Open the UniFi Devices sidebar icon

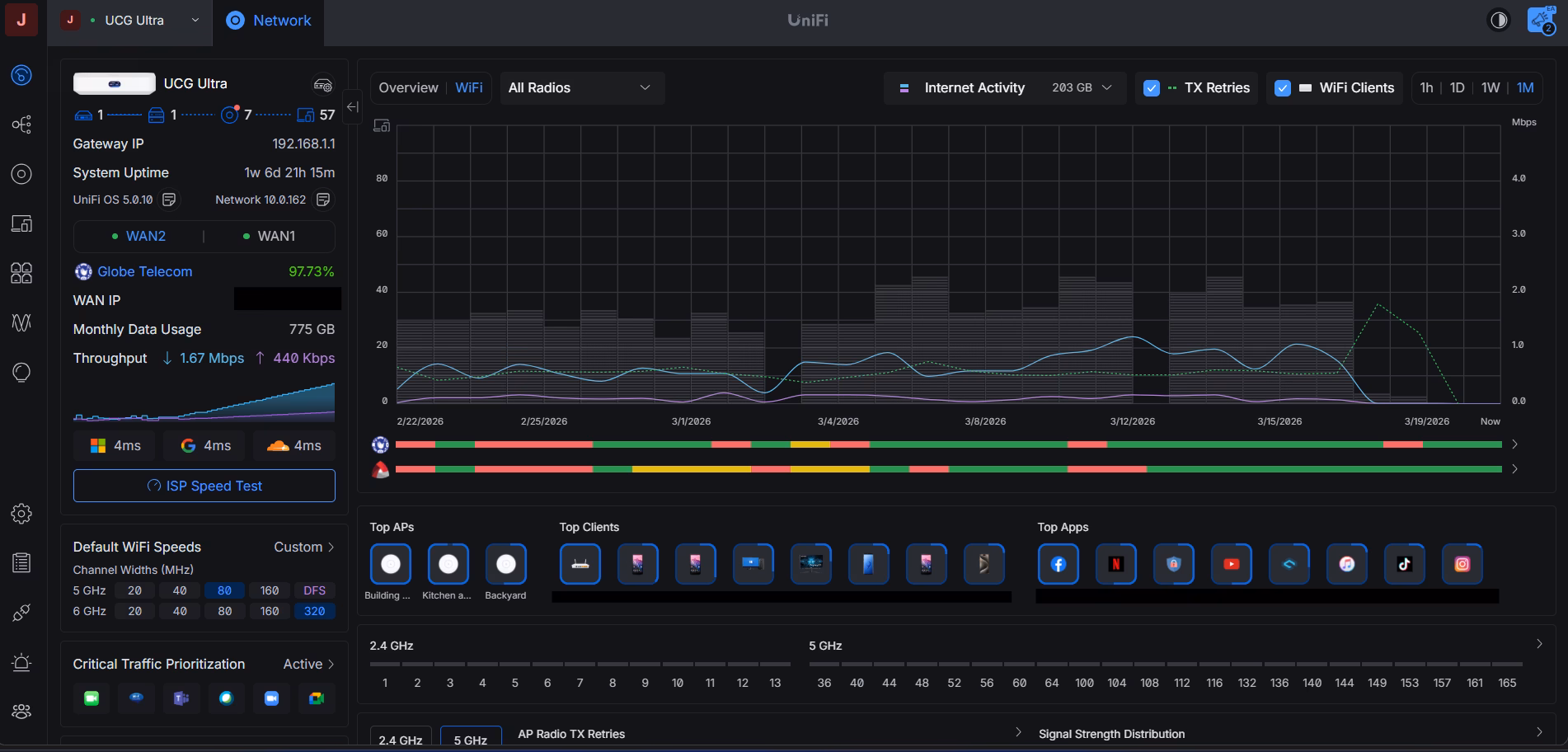(21, 174)
